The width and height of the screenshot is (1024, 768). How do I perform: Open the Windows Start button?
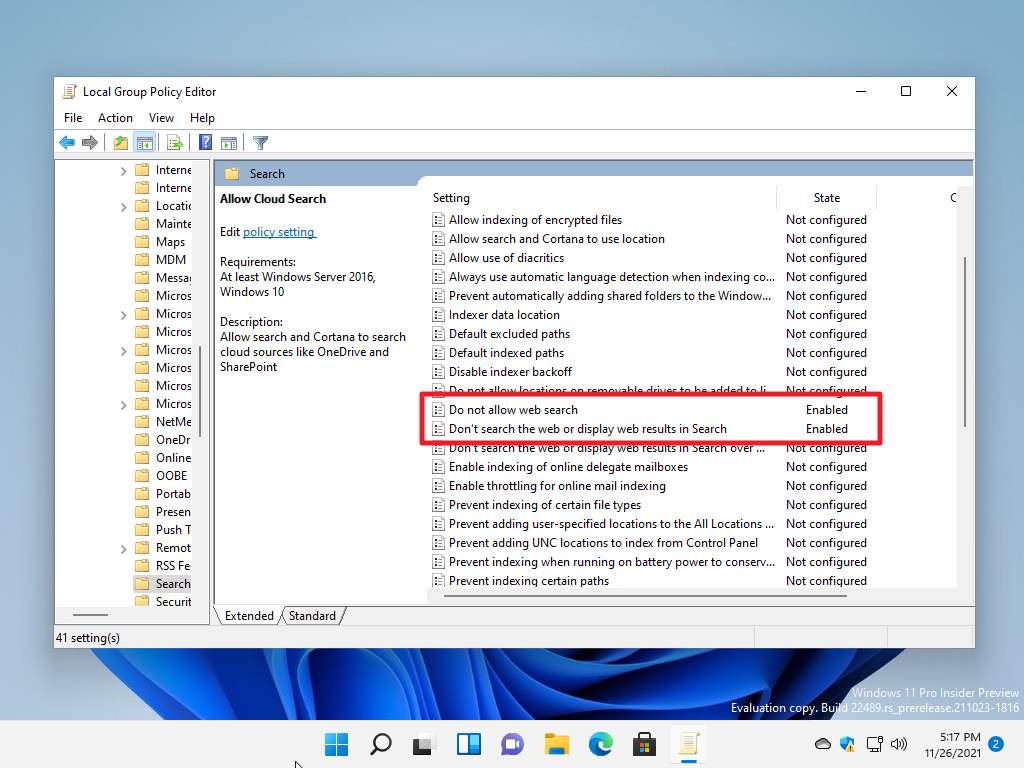(x=336, y=744)
